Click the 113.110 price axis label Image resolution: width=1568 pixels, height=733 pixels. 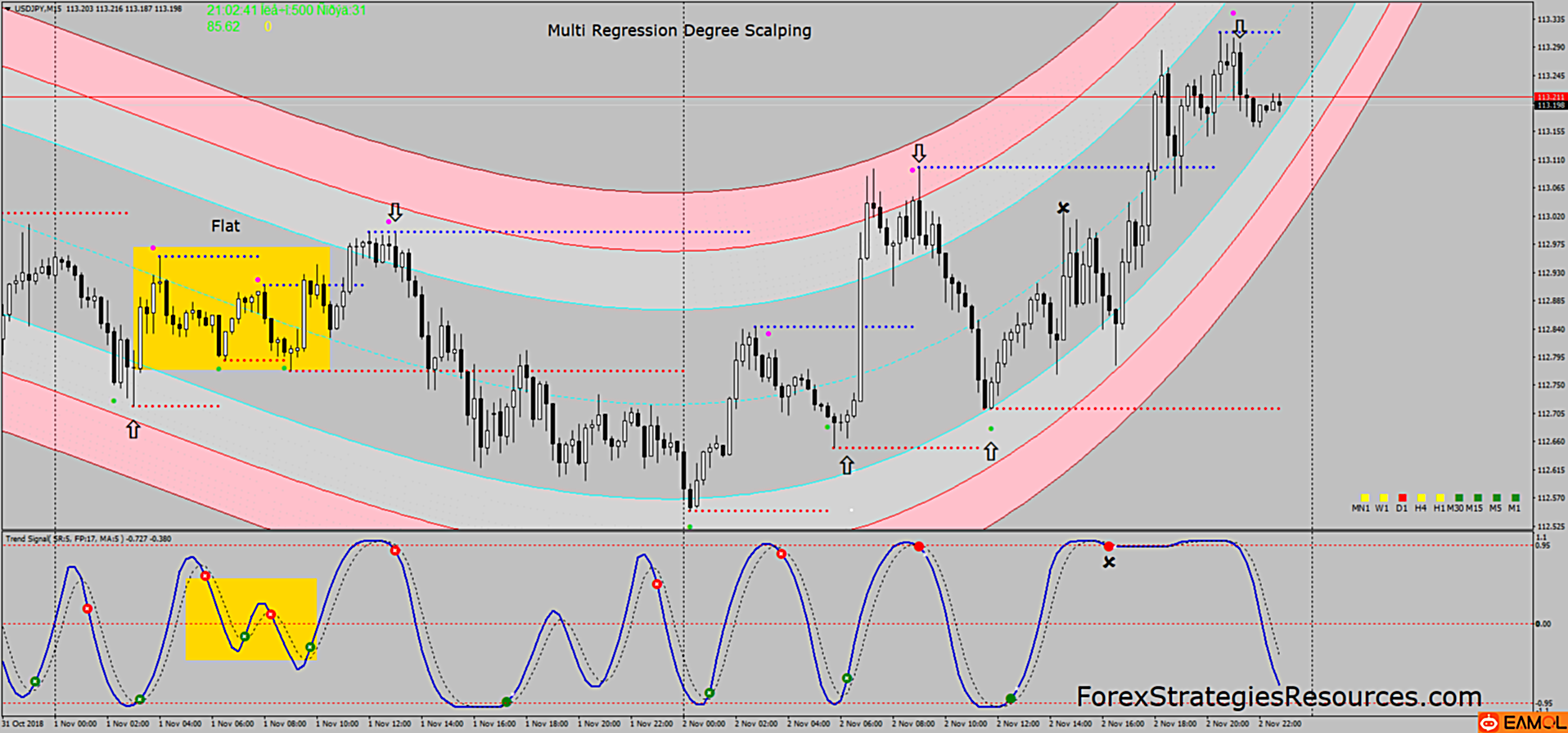click(x=1551, y=160)
